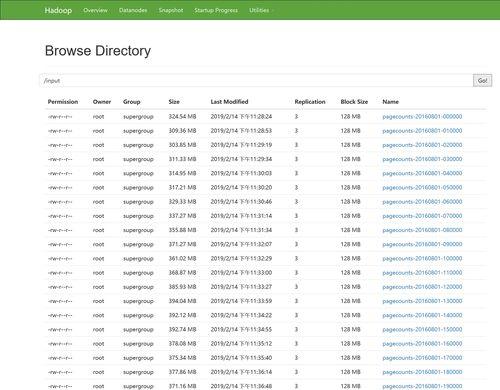Select the 337.27 MB size cell
500x390 pixels.
(182, 216)
